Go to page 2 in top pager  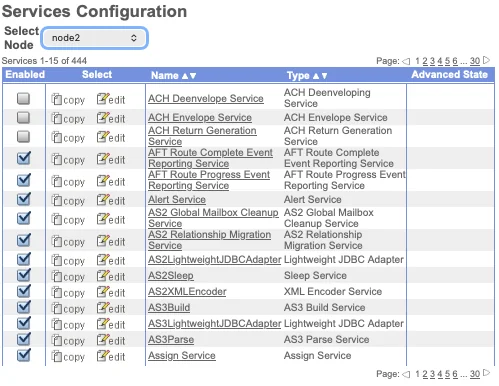425,61
